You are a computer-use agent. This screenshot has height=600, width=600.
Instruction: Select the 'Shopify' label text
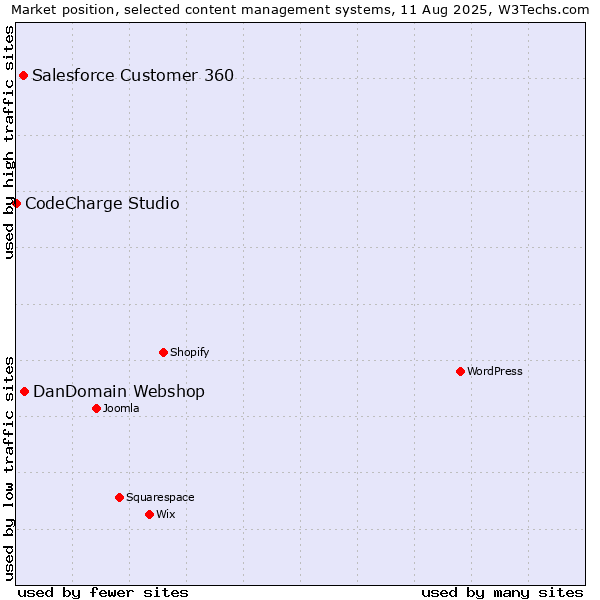[189, 352]
